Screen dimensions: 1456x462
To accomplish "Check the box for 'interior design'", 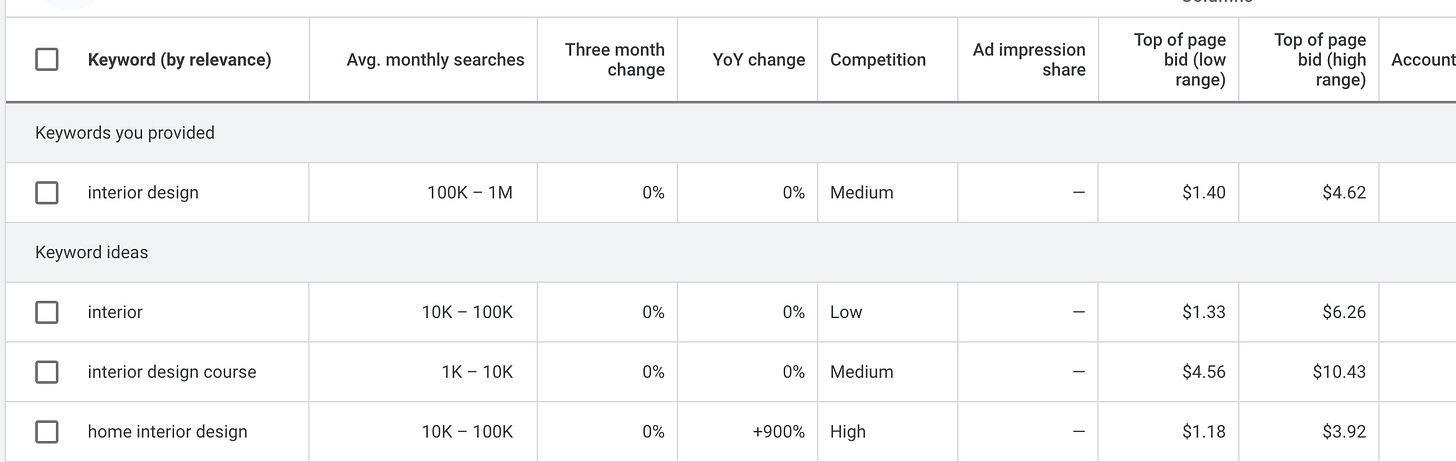I will coord(47,193).
